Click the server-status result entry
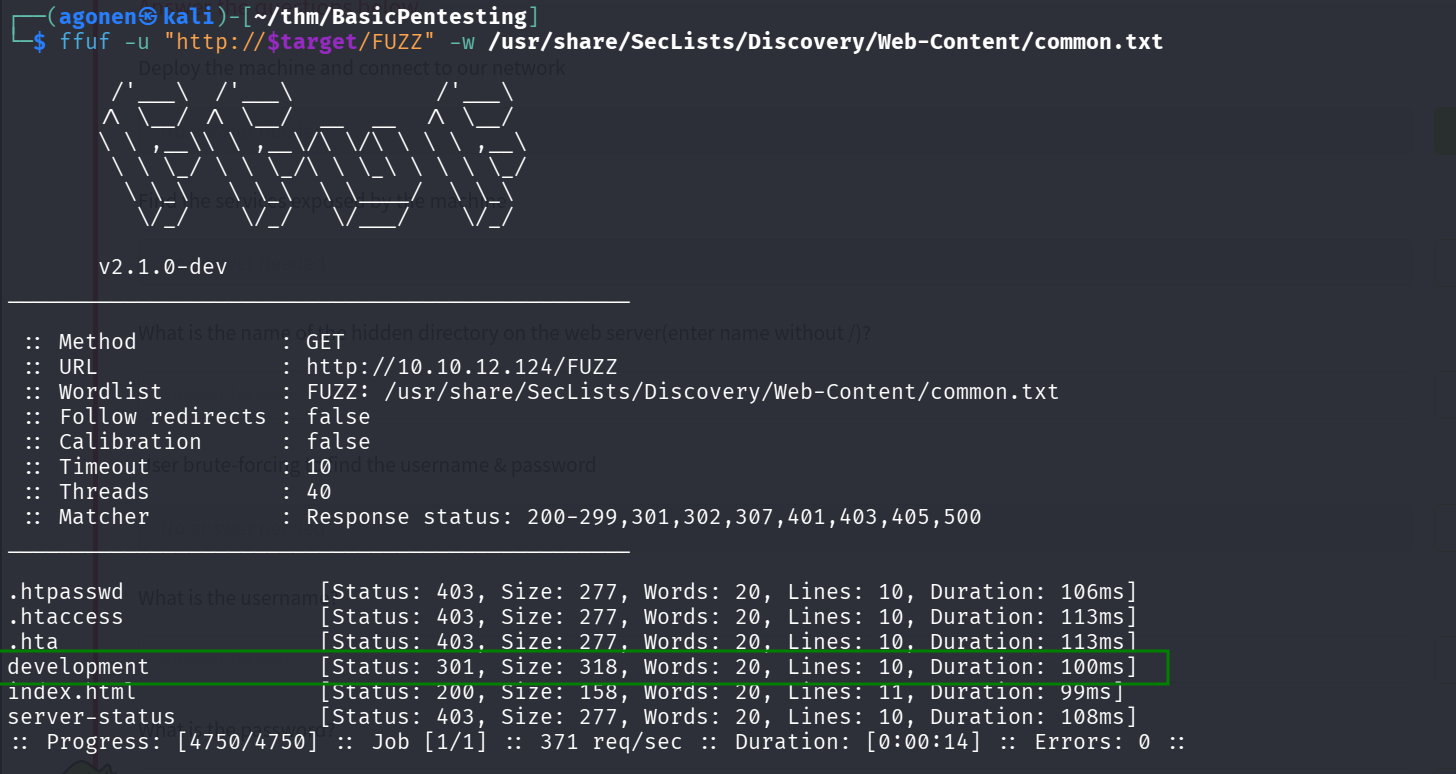Viewport: 1456px width, 774px height. 91,716
